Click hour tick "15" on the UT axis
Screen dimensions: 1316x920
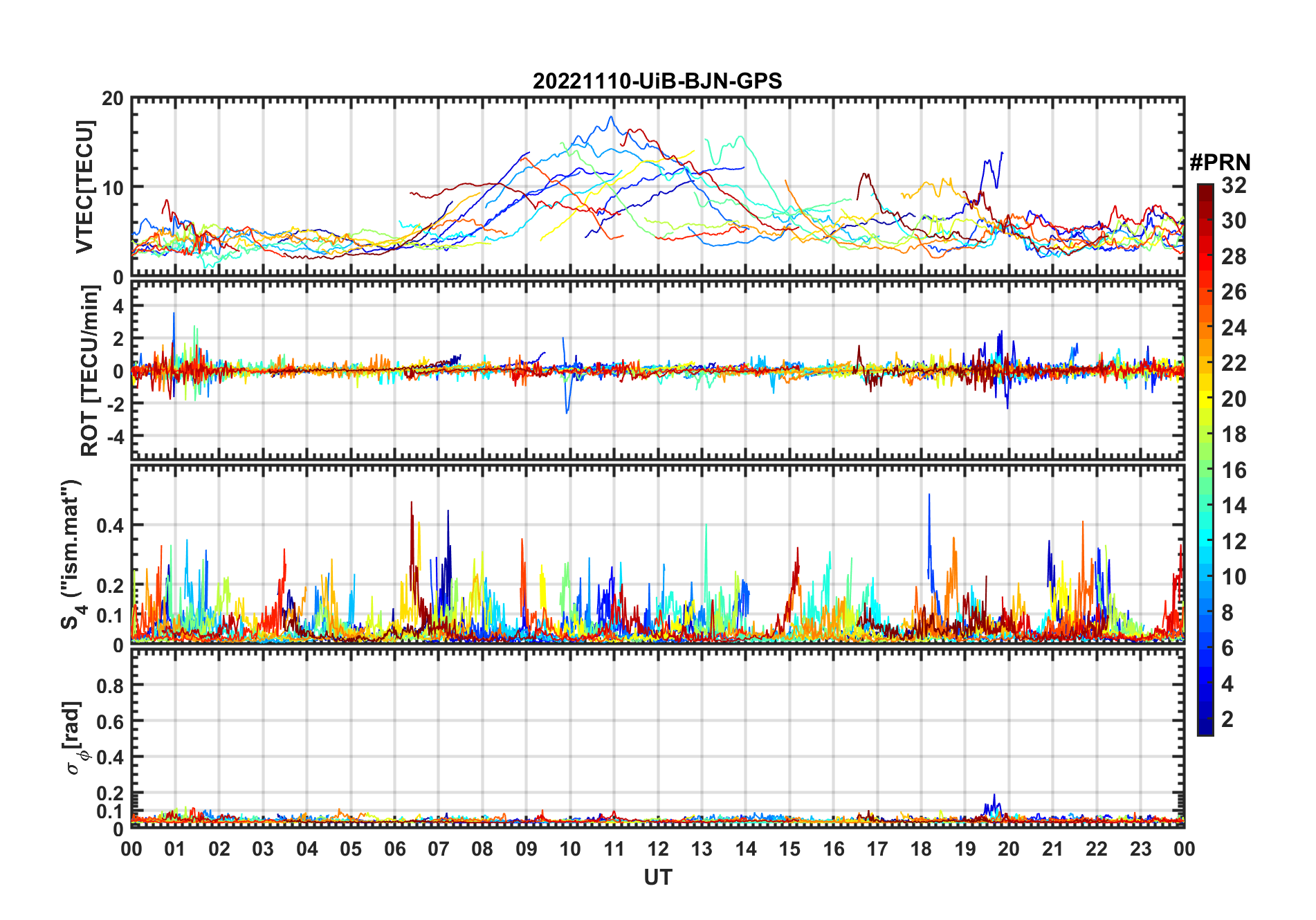point(789,849)
